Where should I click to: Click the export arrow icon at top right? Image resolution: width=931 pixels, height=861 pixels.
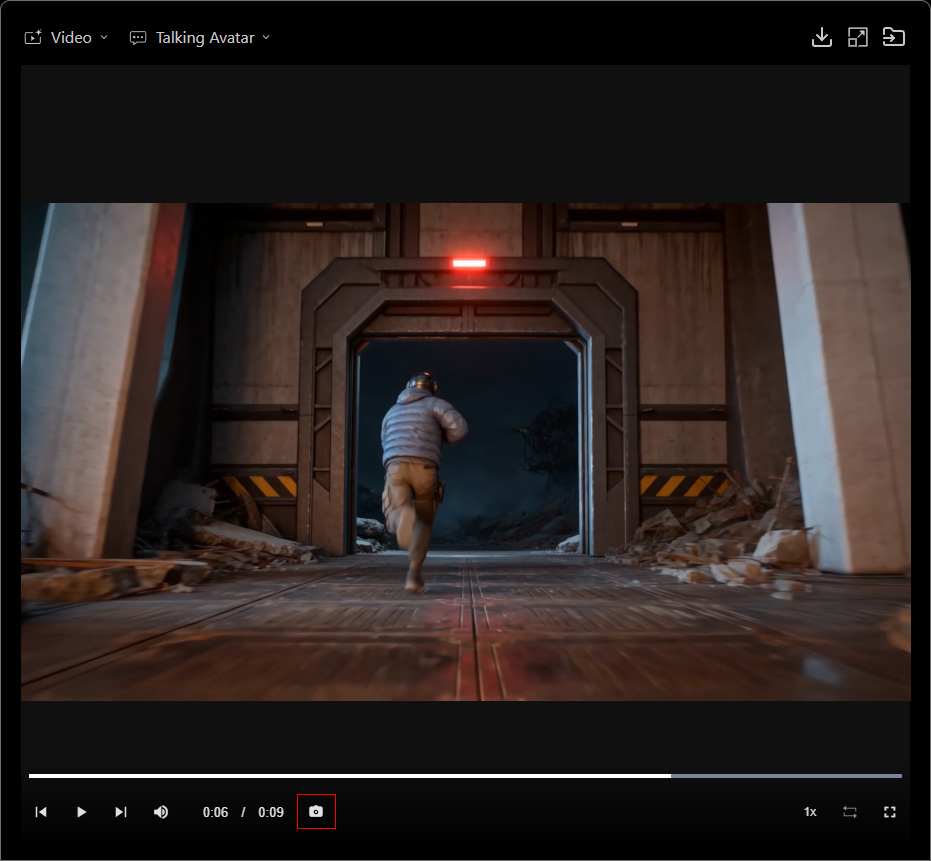(x=893, y=37)
